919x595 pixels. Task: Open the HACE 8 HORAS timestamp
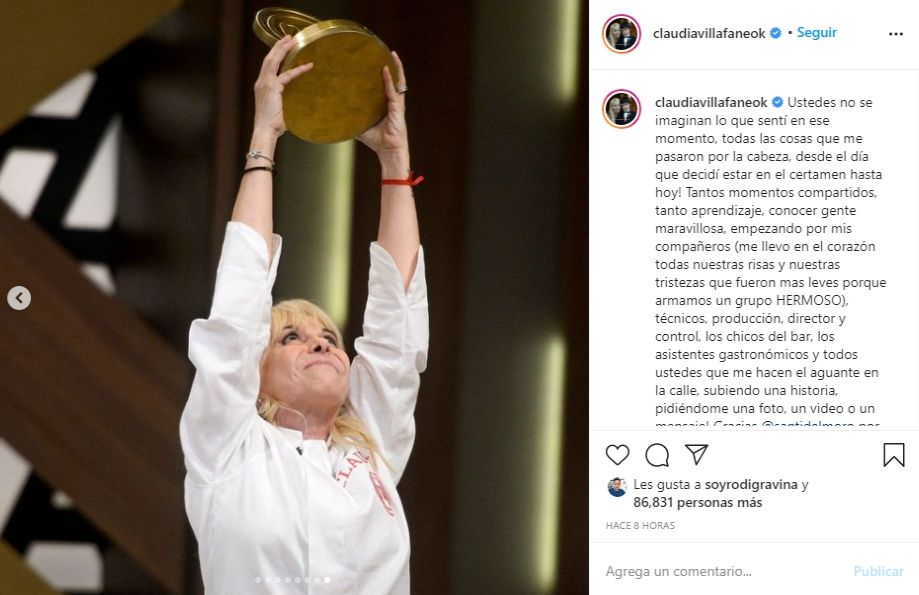[x=640, y=525]
